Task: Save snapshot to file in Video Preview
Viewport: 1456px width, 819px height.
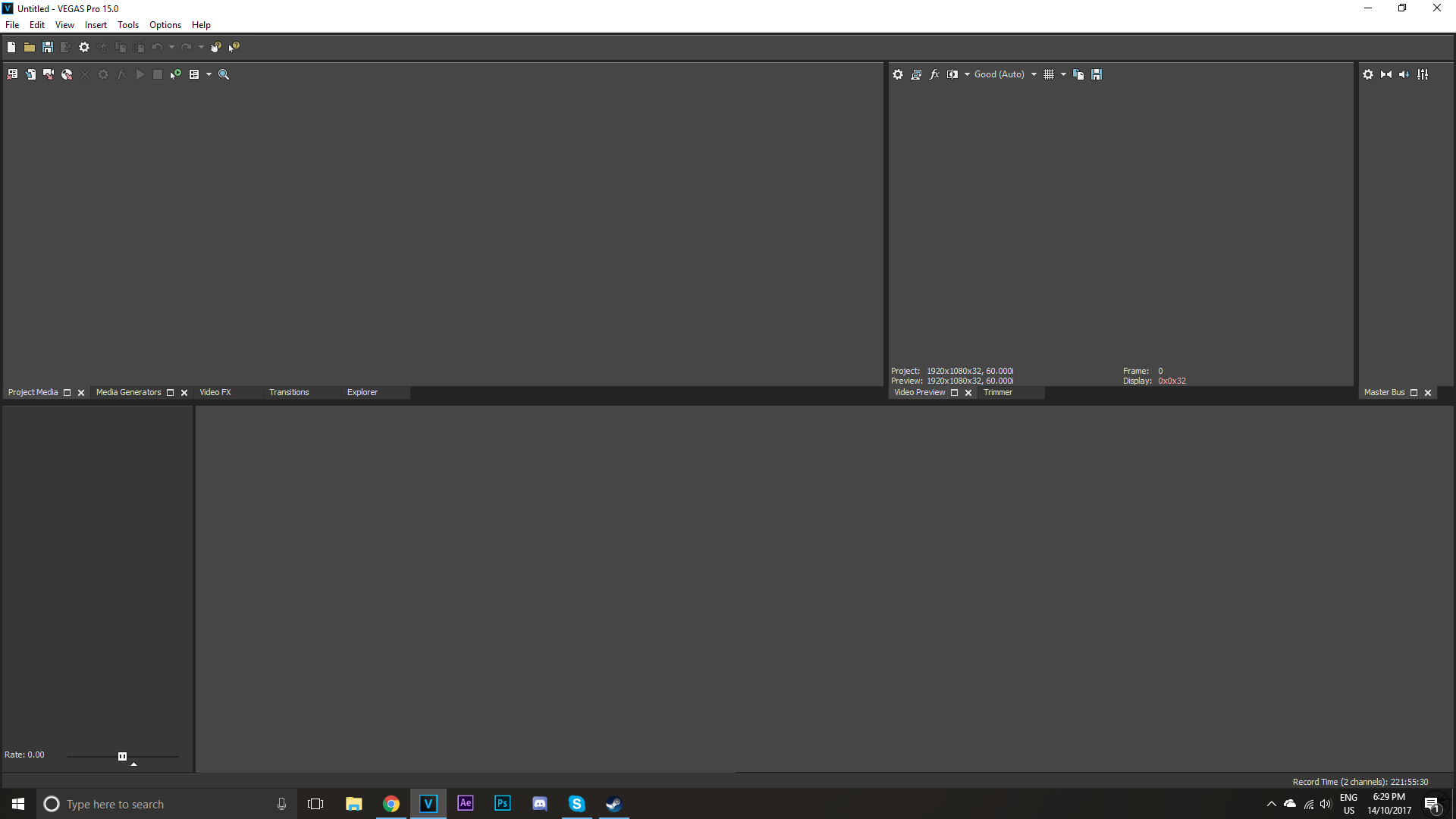Action: [1097, 74]
